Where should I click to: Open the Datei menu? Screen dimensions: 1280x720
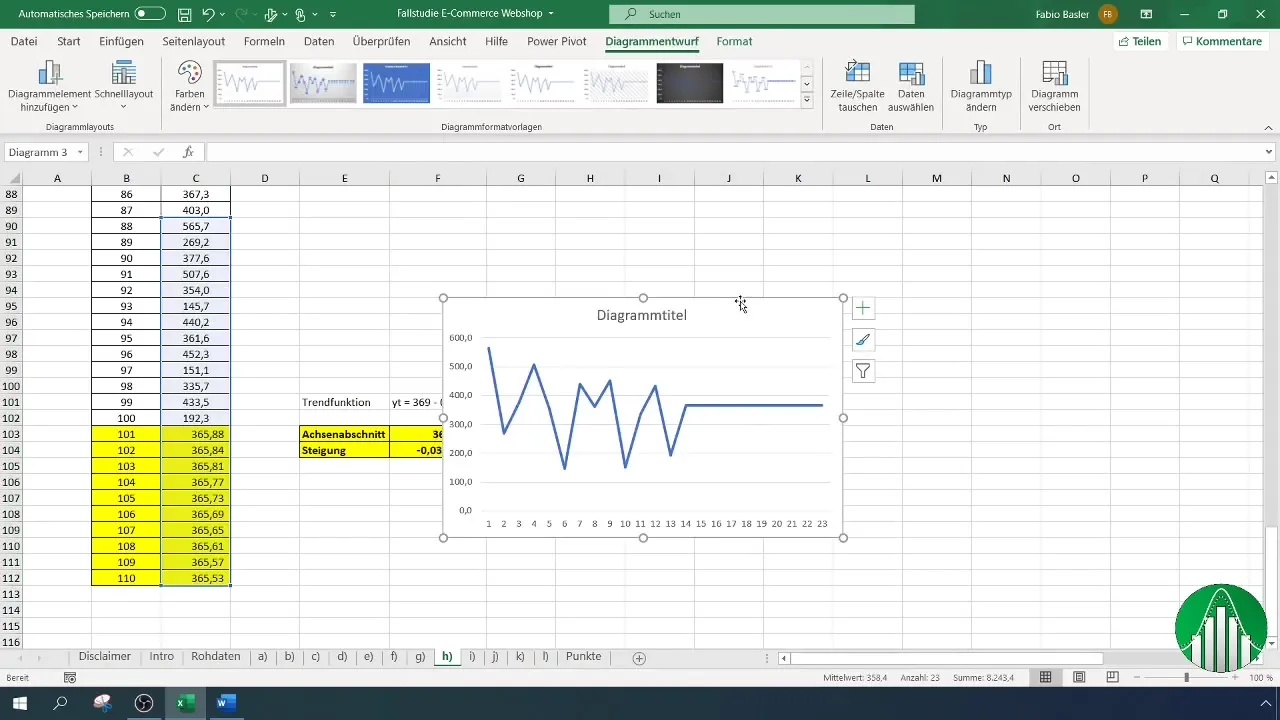24,42
